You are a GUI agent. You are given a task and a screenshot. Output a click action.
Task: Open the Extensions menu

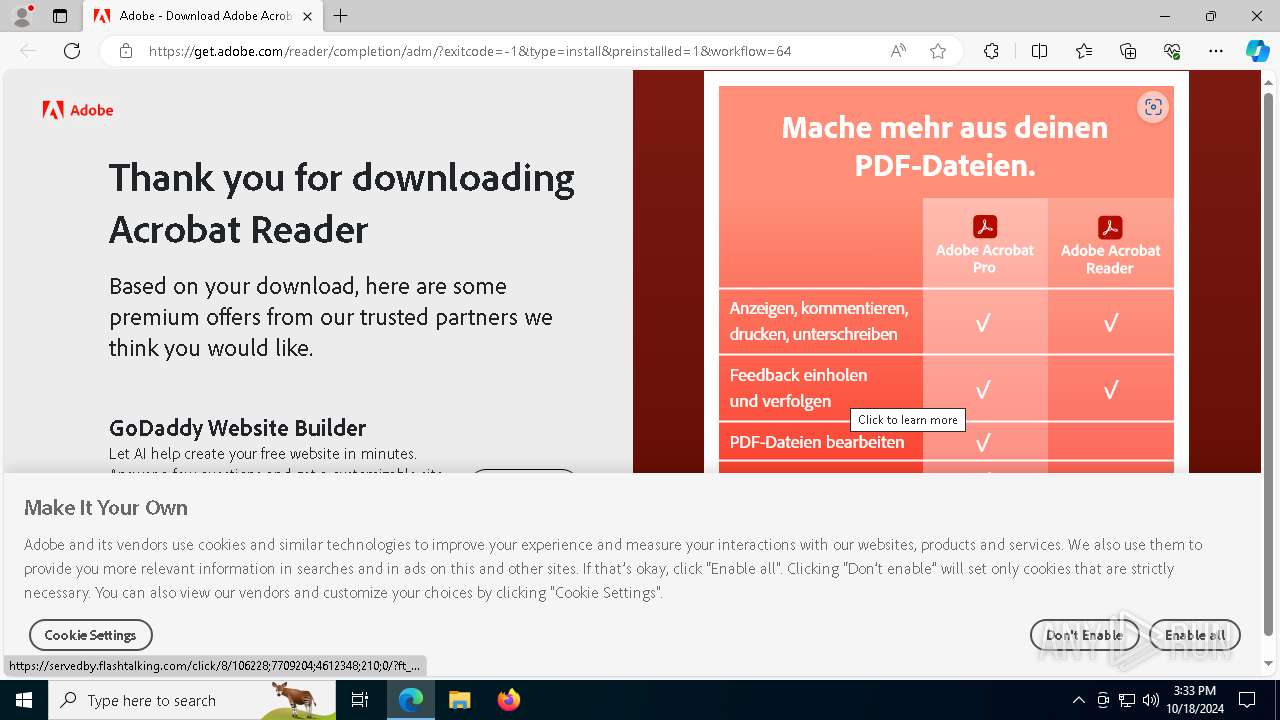tap(991, 51)
